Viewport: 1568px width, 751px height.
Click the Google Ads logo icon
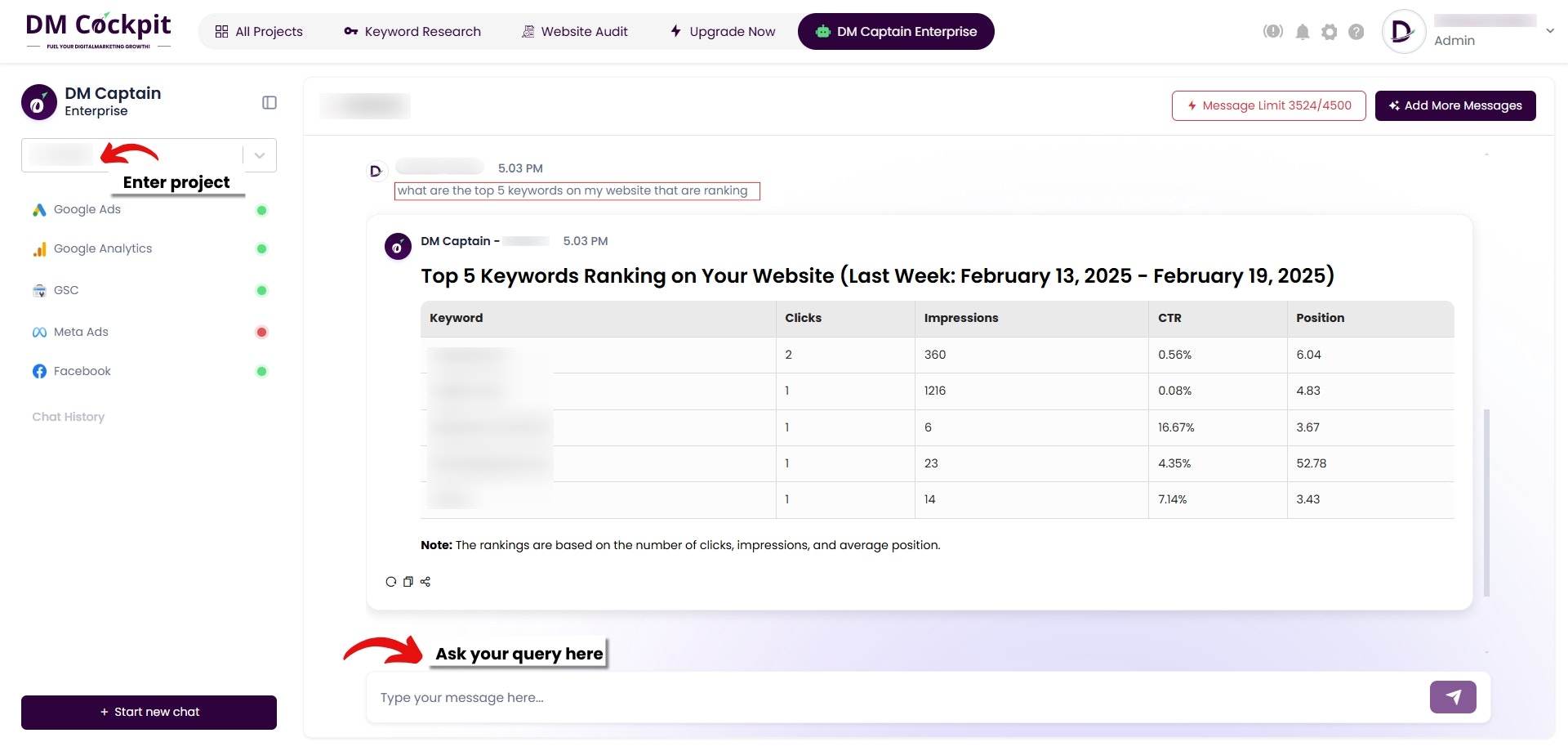coord(39,210)
